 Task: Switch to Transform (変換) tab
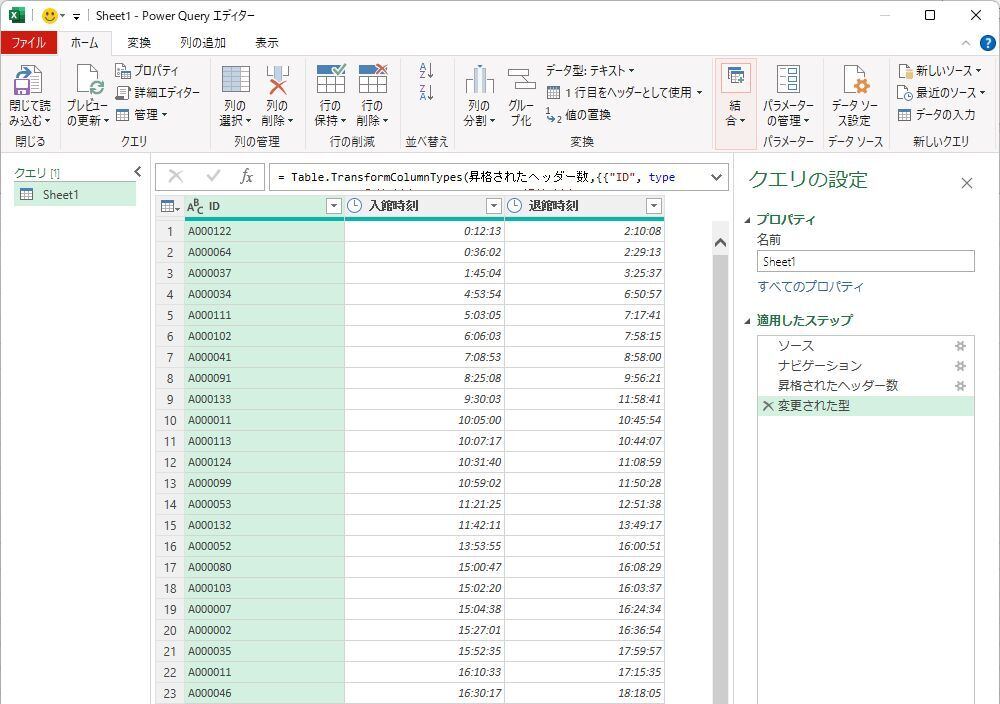pos(139,43)
